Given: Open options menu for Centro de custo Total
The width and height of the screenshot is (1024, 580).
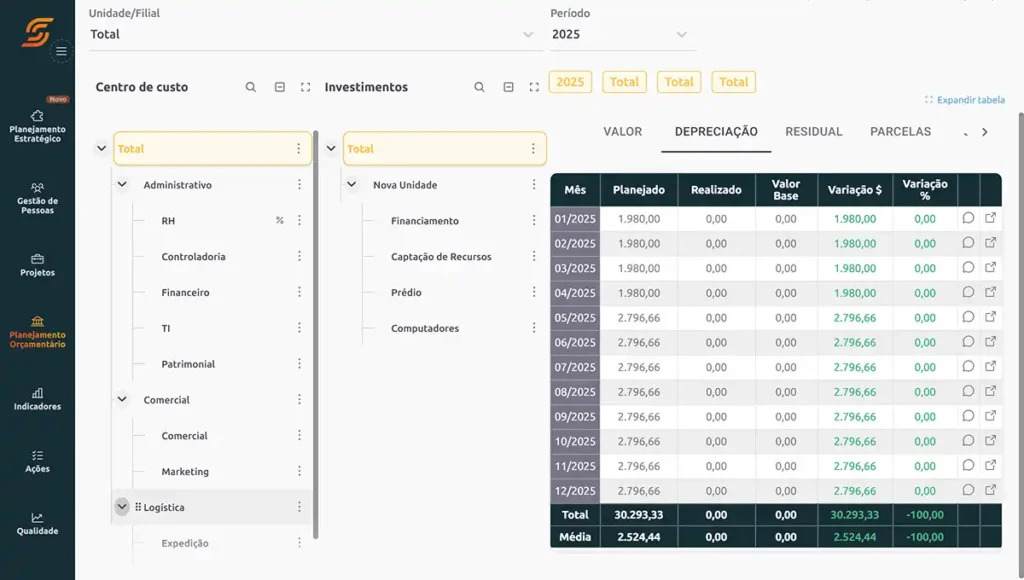Looking at the screenshot, I should tap(298, 148).
